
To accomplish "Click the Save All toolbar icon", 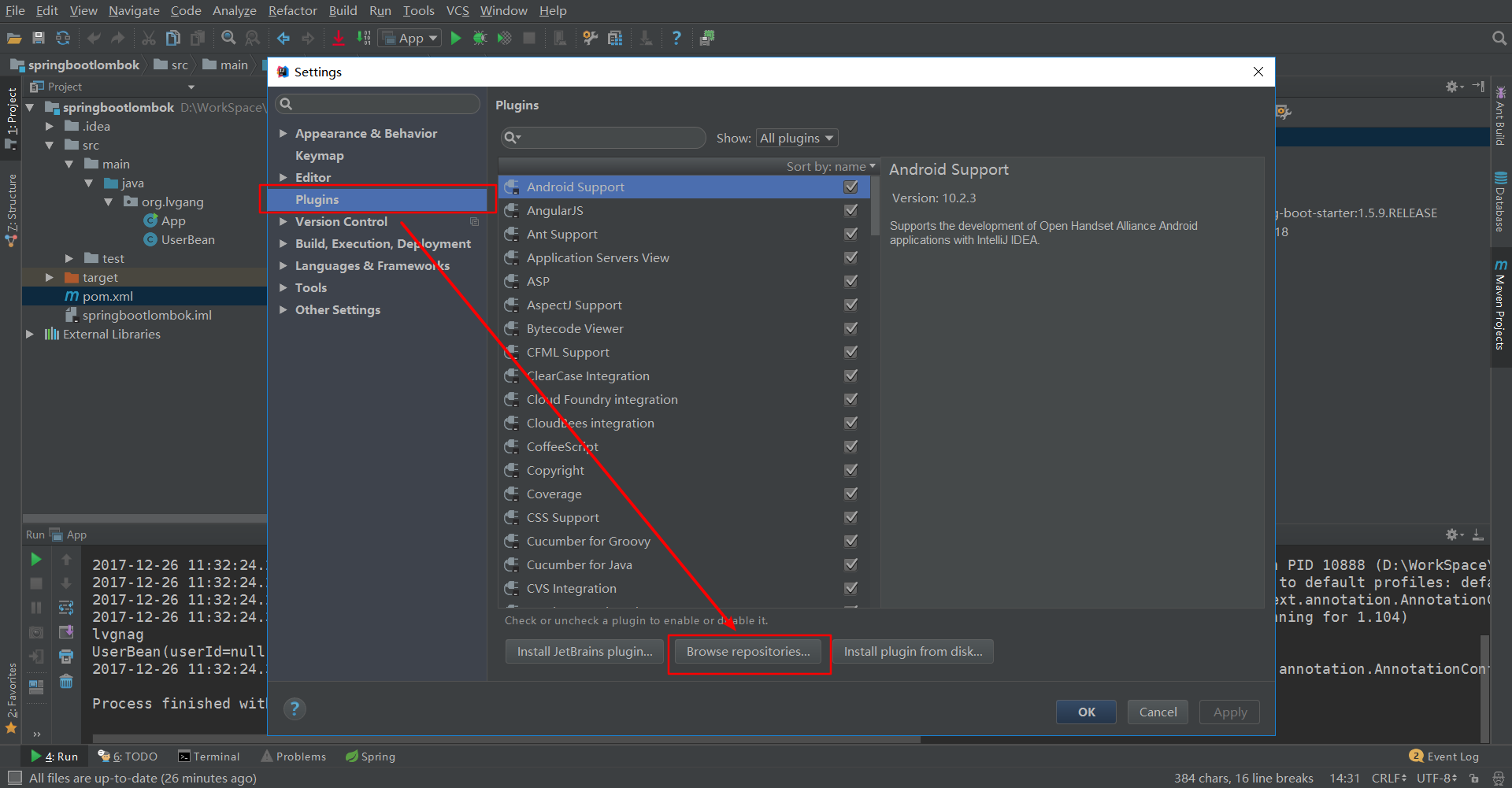I will click(x=39, y=38).
